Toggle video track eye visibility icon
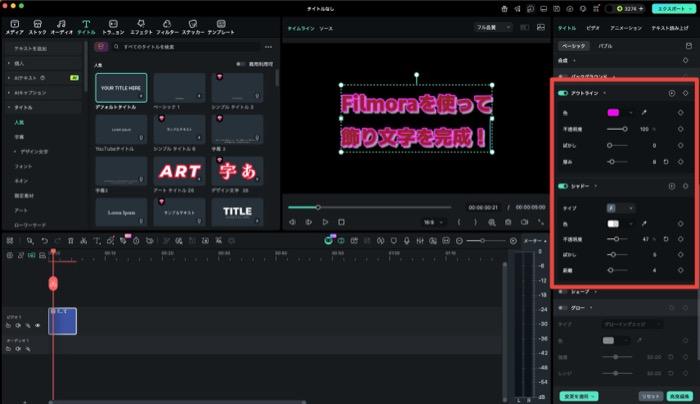700x404 pixels. click(x=38, y=325)
